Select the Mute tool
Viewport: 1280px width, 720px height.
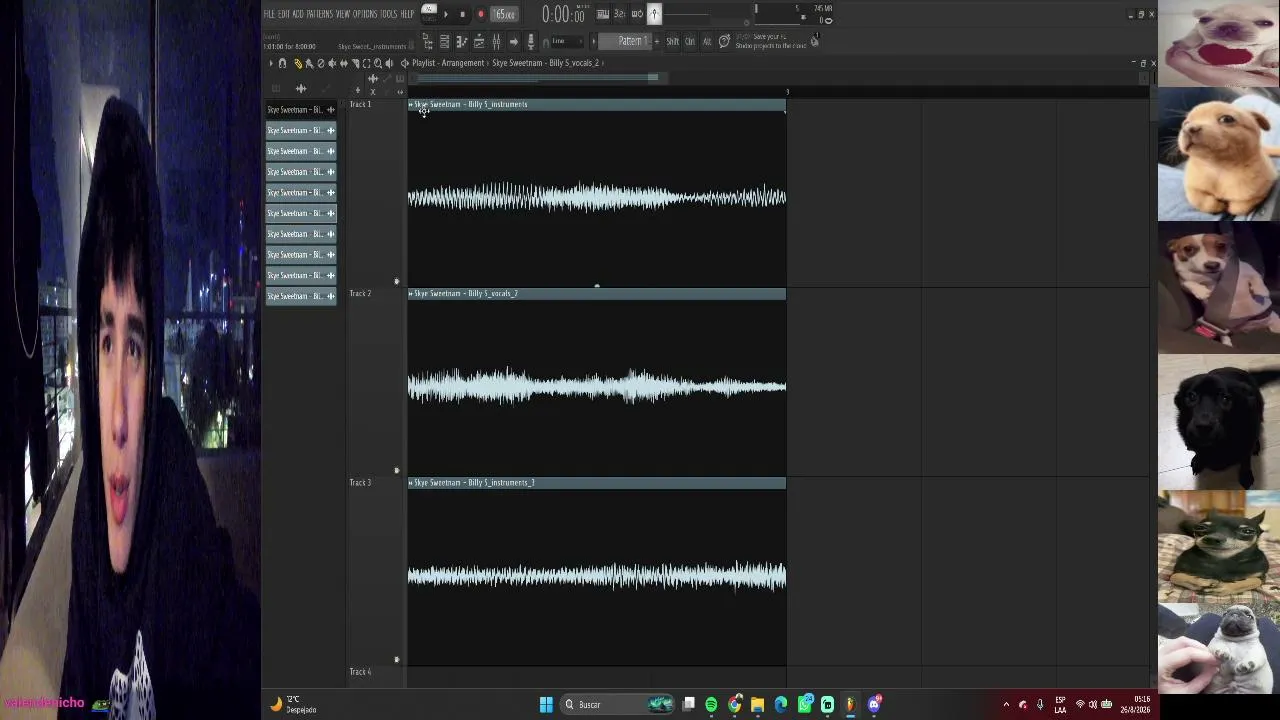pos(332,63)
